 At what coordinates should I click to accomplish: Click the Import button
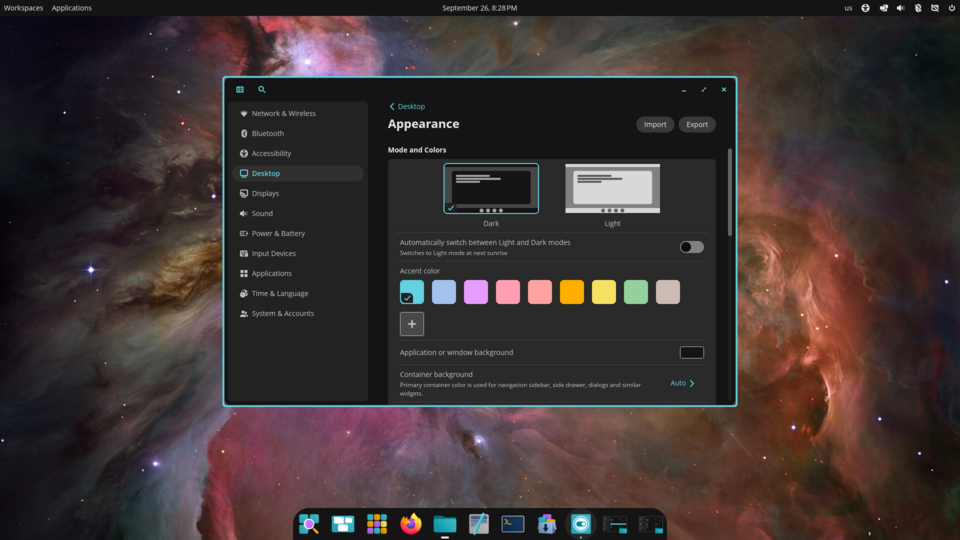tap(655, 125)
